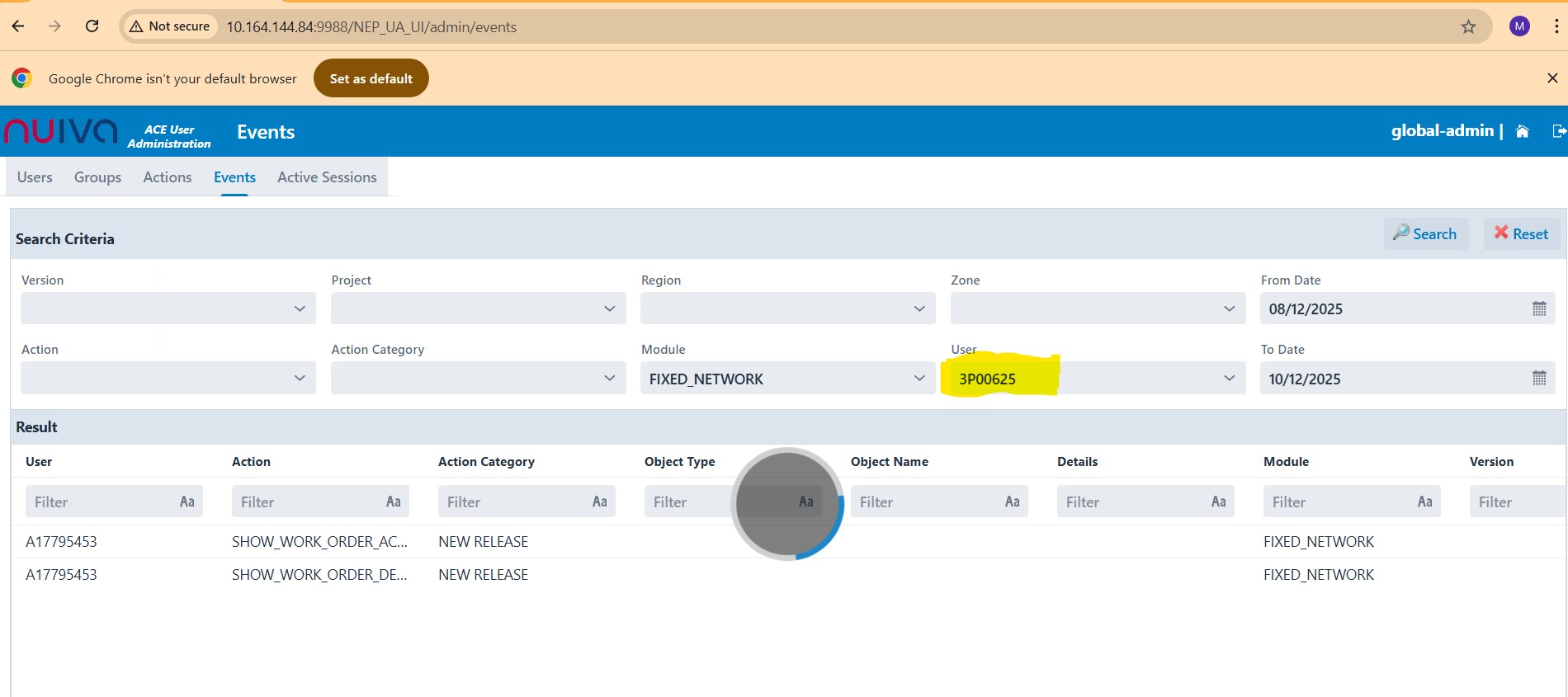This screenshot has height=697, width=1568.
Task: Expand the User dropdown showing 3P00625
Action: click(x=1229, y=379)
